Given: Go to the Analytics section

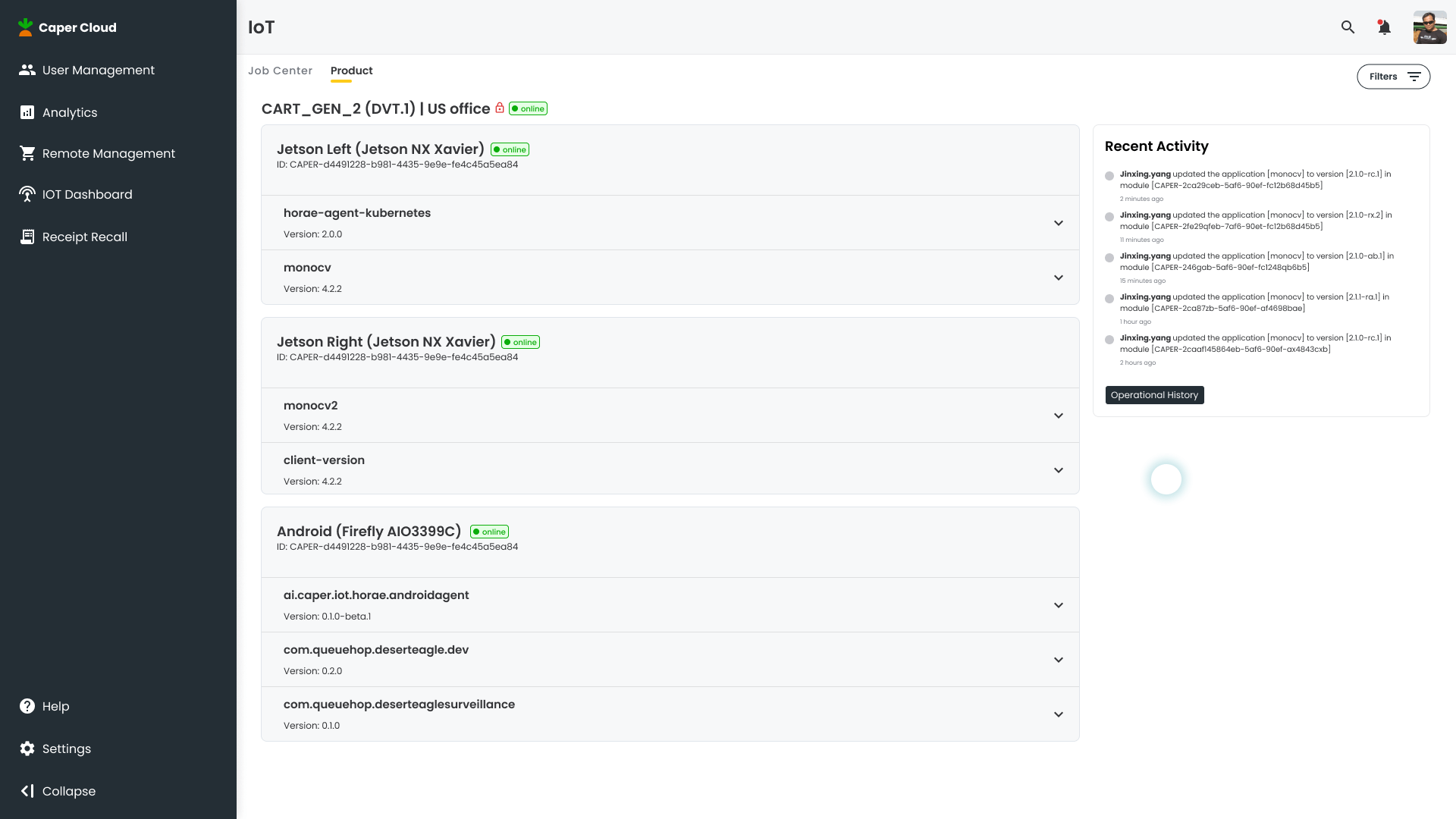Looking at the screenshot, I should tap(69, 112).
